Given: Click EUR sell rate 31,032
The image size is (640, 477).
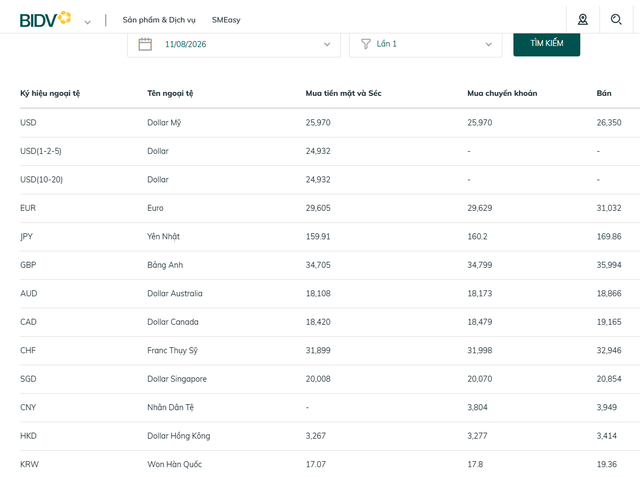Looking at the screenshot, I should click(x=609, y=208).
